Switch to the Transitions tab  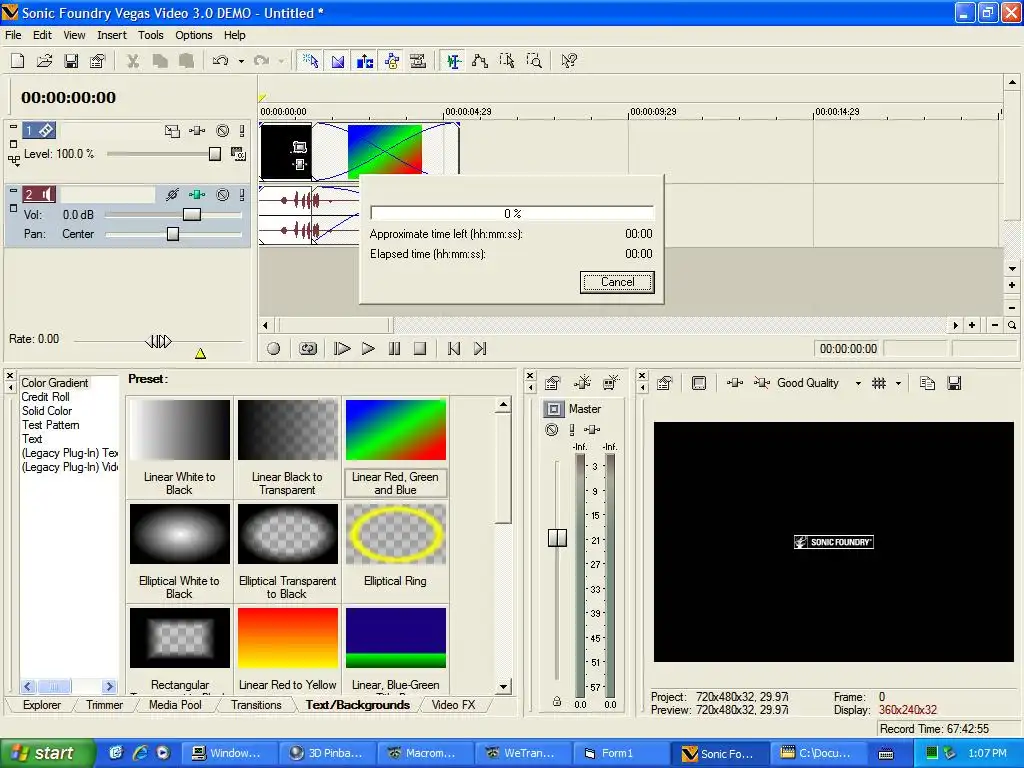tap(256, 705)
